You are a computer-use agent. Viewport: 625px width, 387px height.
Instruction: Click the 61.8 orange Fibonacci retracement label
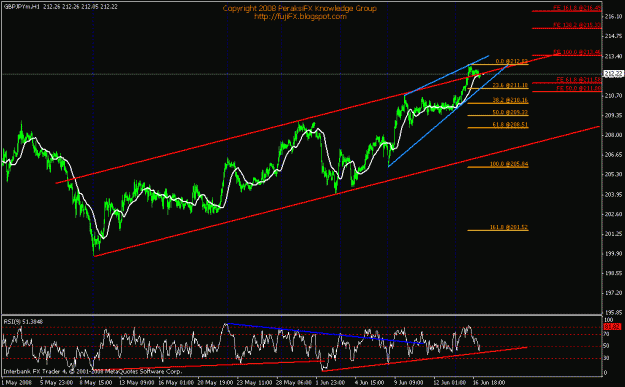[510, 125]
